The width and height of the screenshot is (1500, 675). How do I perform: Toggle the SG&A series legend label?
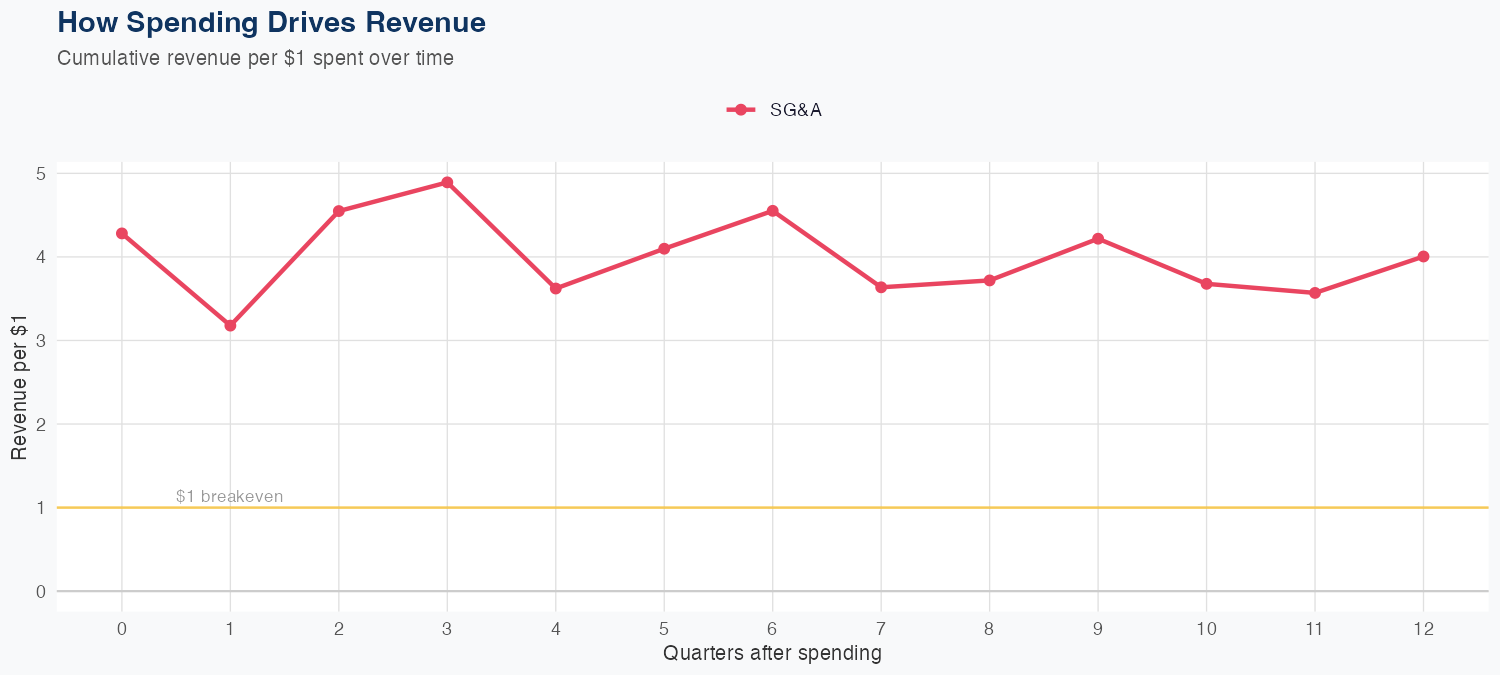(795, 110)
